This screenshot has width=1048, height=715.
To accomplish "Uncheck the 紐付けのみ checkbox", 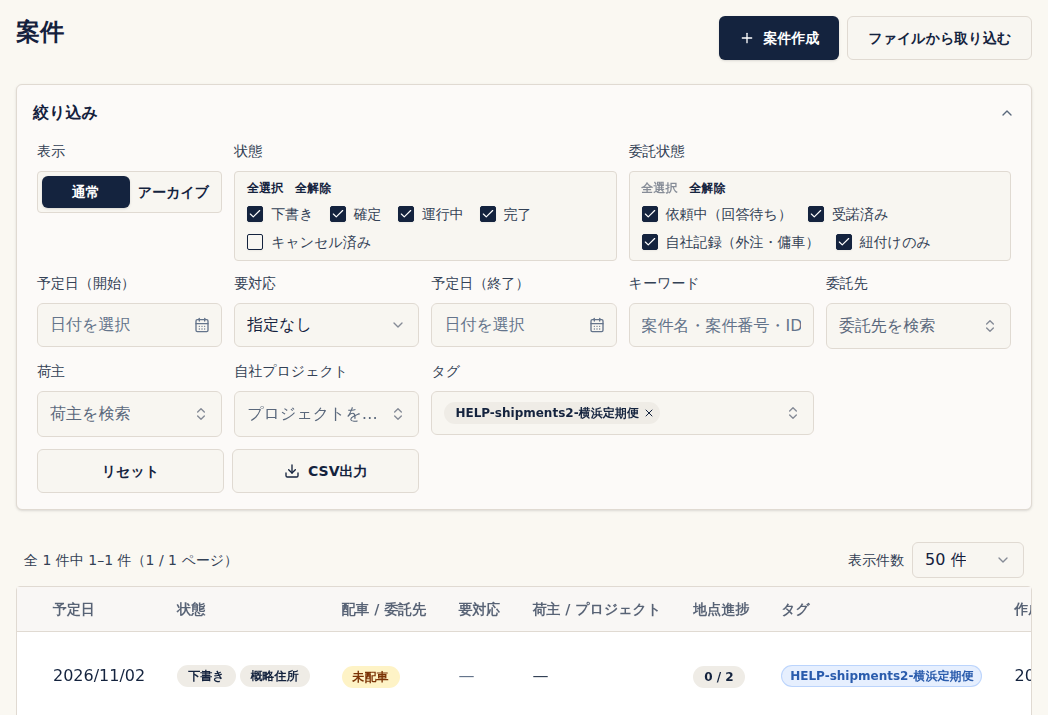I will [843, 242].
